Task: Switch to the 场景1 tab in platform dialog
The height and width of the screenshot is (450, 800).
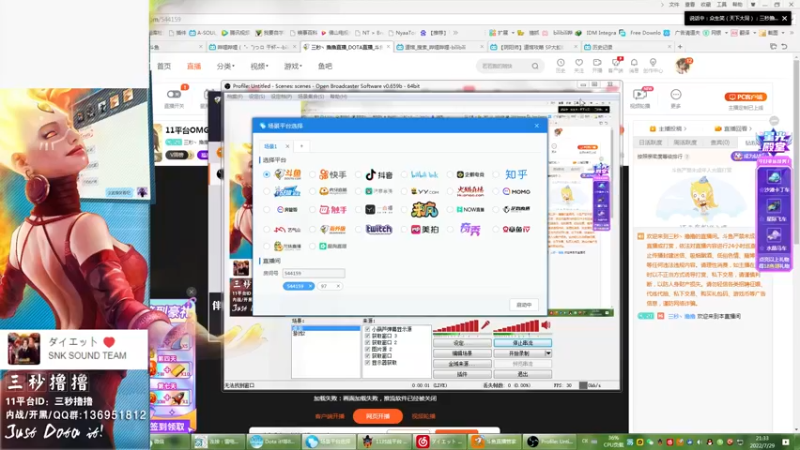Action: coord(271,146)
